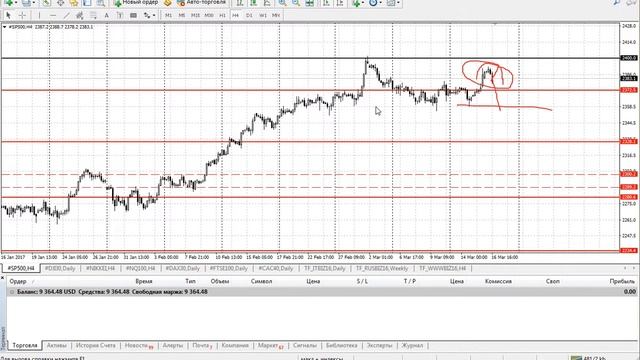Expand the periods dropdown arrow
This screenshot has height=360, width=640.
click(x=380, y=2)
